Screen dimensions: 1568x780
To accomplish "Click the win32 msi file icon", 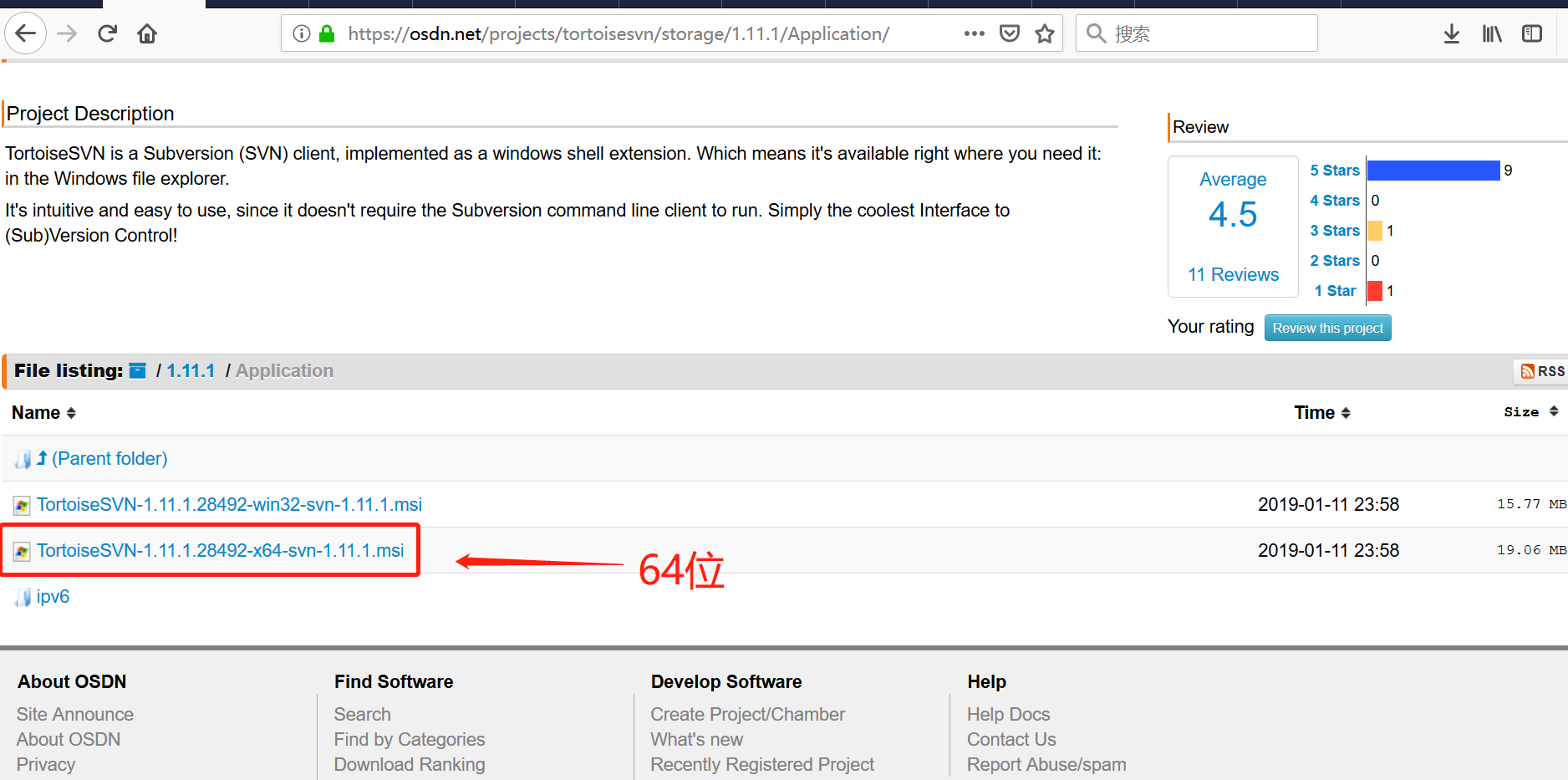I will 22,505.
